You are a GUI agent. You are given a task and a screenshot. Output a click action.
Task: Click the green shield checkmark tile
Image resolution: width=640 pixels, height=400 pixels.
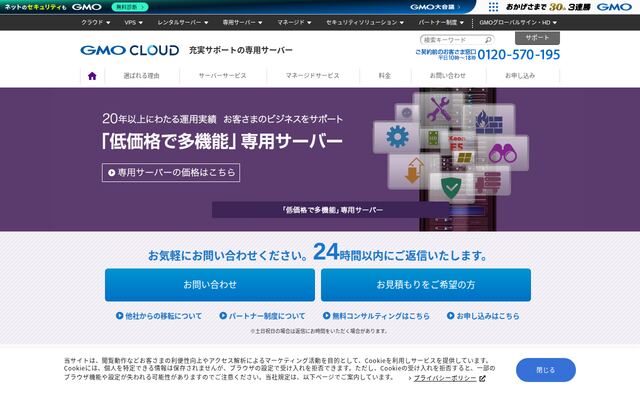click(x=451, y=187)
